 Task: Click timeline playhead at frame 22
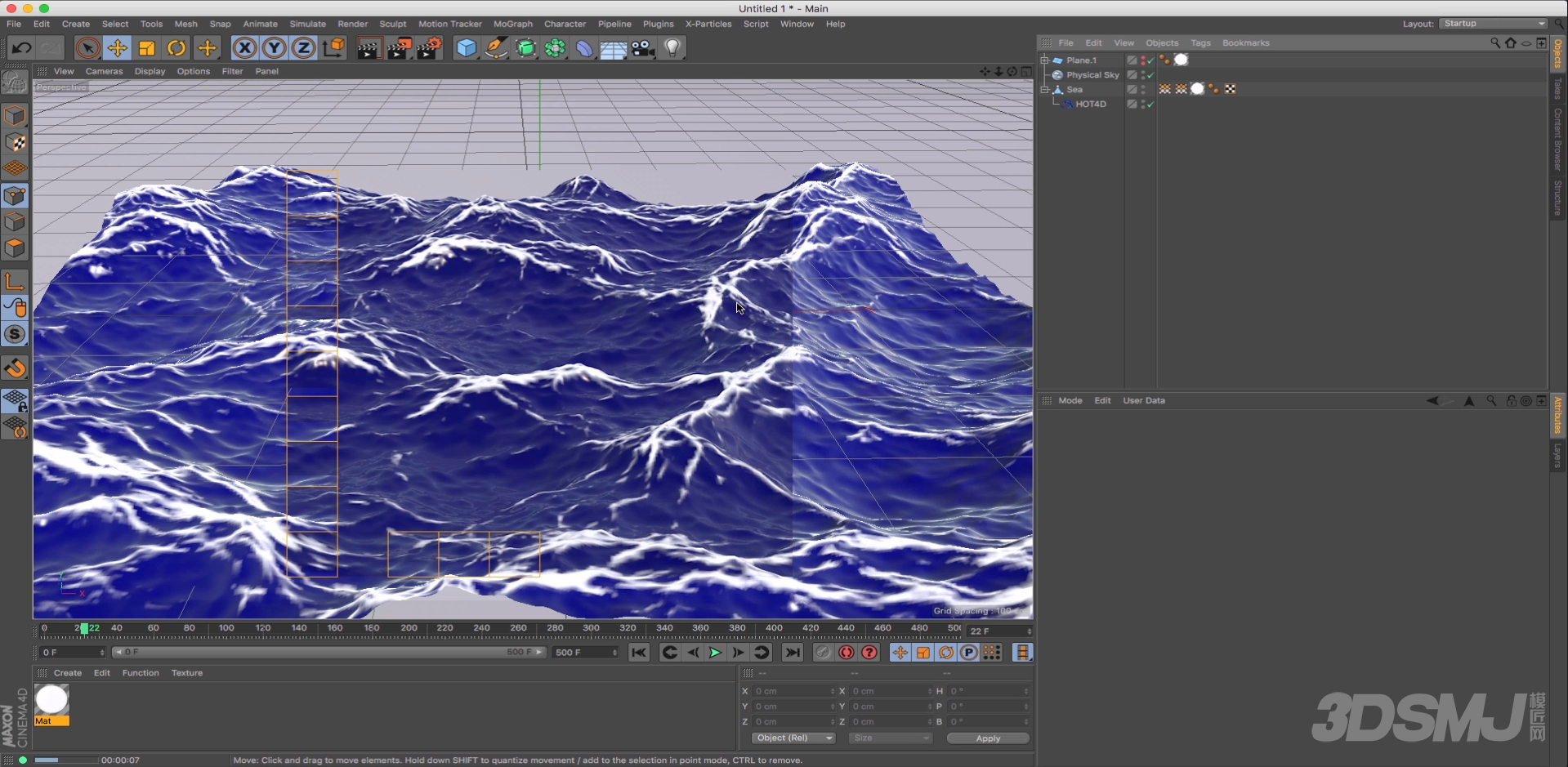[84, 628]
